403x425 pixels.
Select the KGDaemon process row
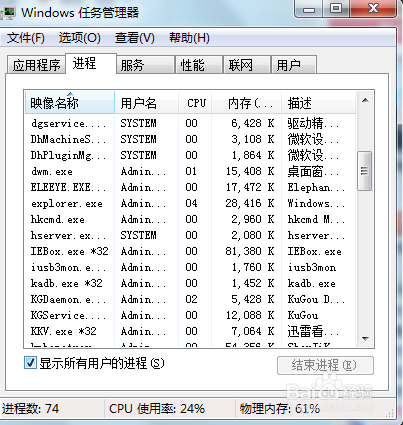coord(190,299)
